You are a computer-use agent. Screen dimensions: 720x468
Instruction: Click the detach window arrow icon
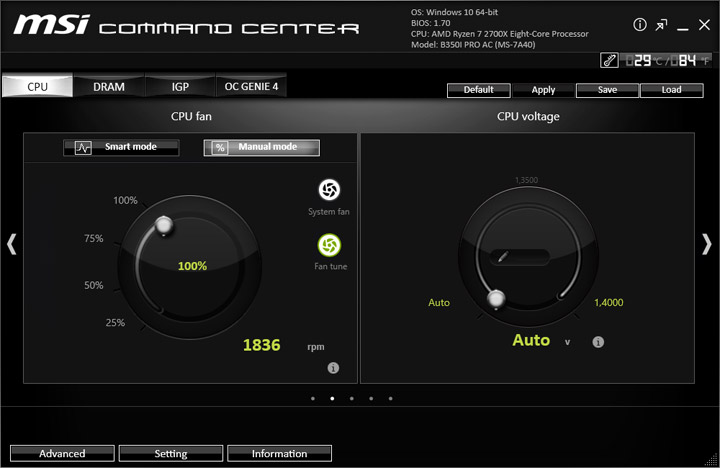tap(661, 25)
